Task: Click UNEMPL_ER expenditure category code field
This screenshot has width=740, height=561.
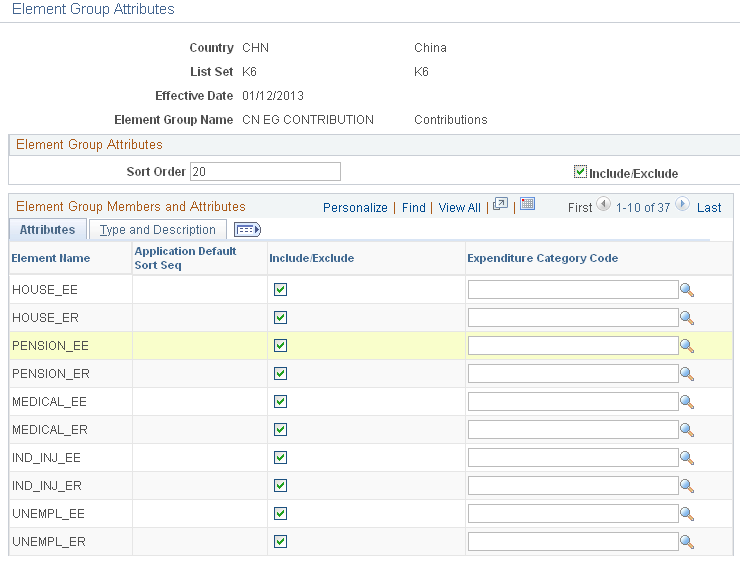Action: [x=573, y=541]
